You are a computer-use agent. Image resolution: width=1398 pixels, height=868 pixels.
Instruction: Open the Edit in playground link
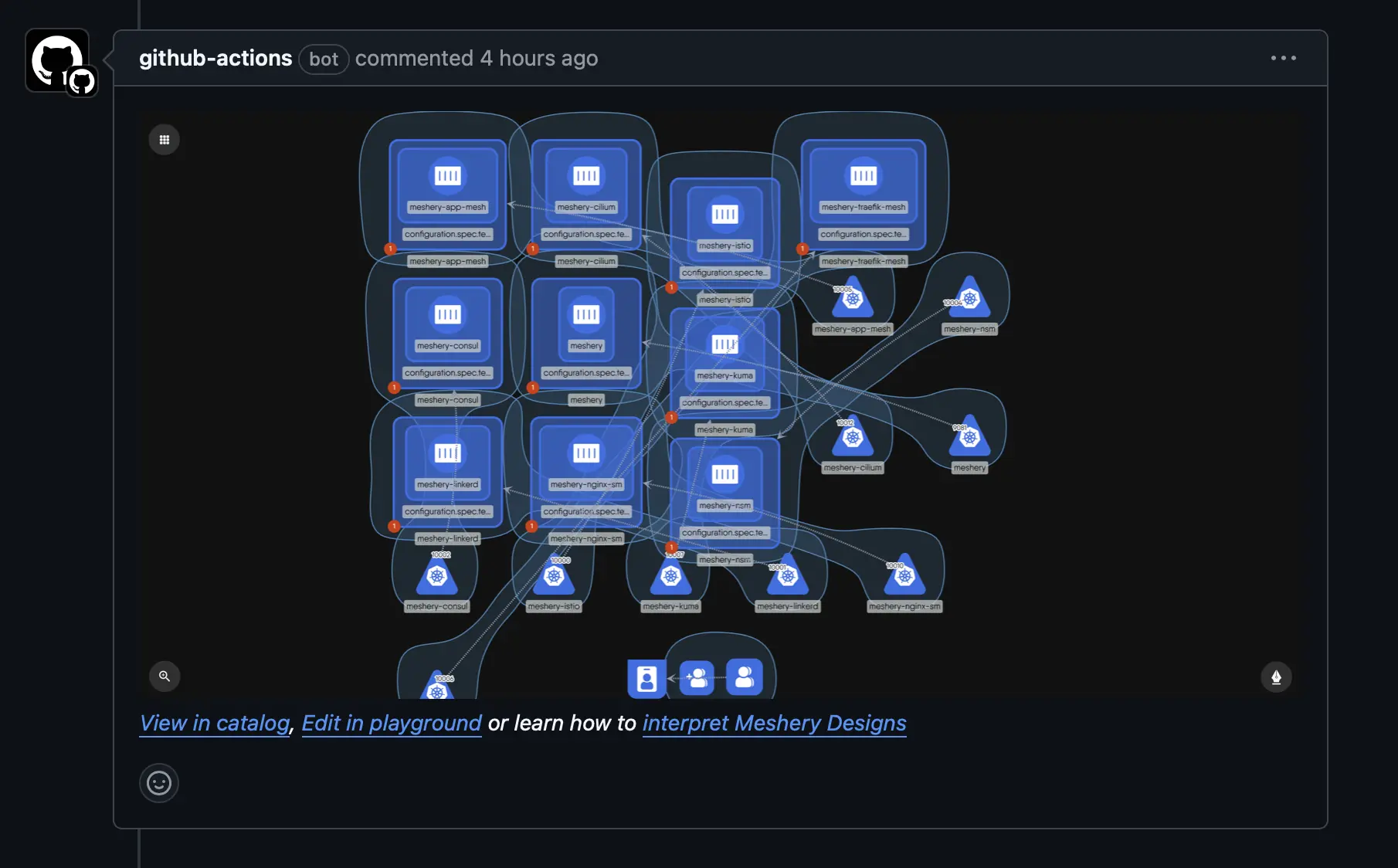[391, 724]
